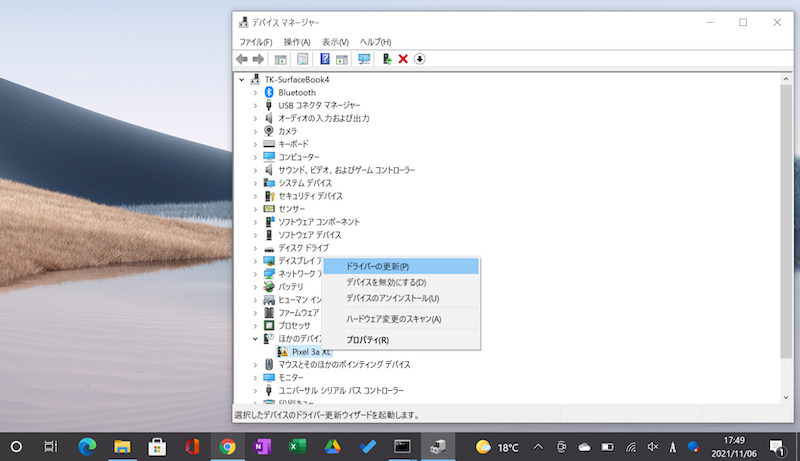Choose プロパティ(R) in the context menu
Screen dimensions: 800x461
click(x=367, y=340)
